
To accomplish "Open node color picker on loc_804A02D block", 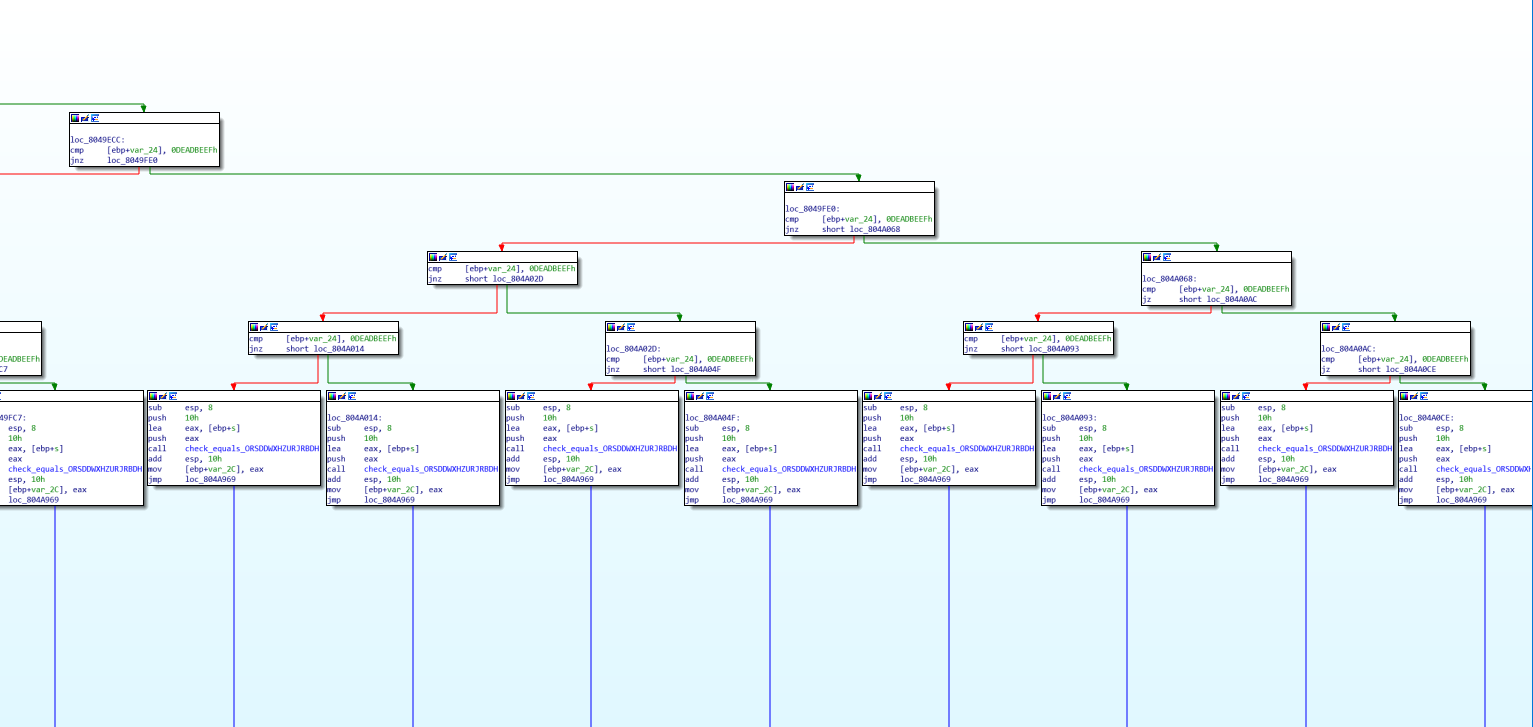I will (x=612, y=327).
